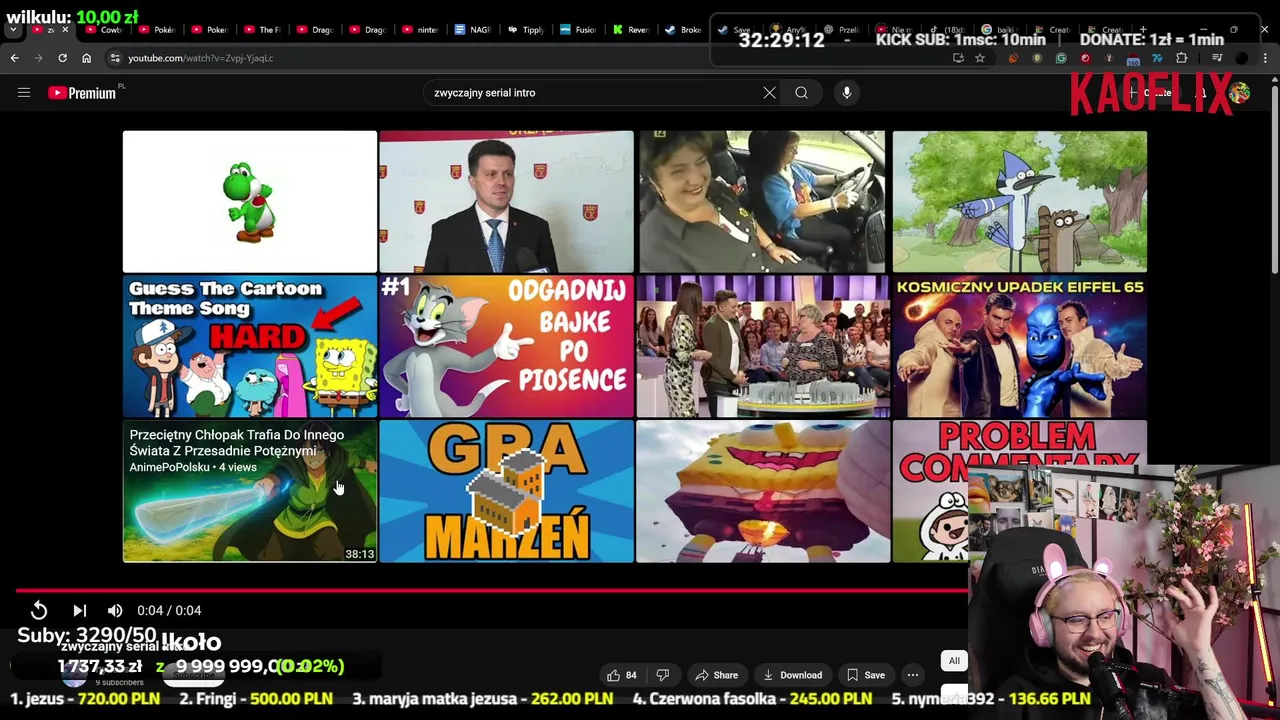The height and width of the screenshot is (720, 1280).
Task: Open Gra Marzeń suggested video
Action: [506, 491]
